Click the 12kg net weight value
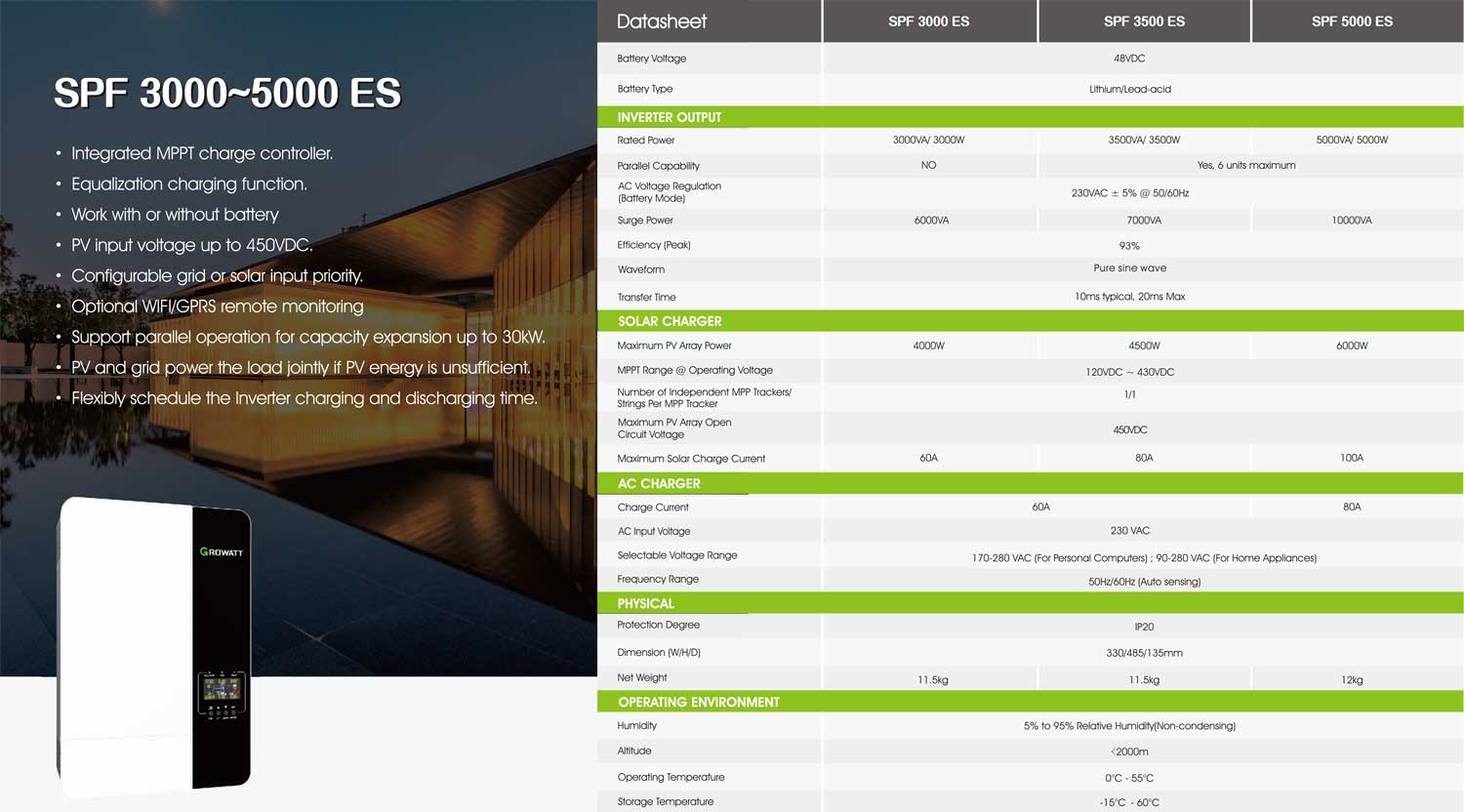 [x=1352, y=680]
